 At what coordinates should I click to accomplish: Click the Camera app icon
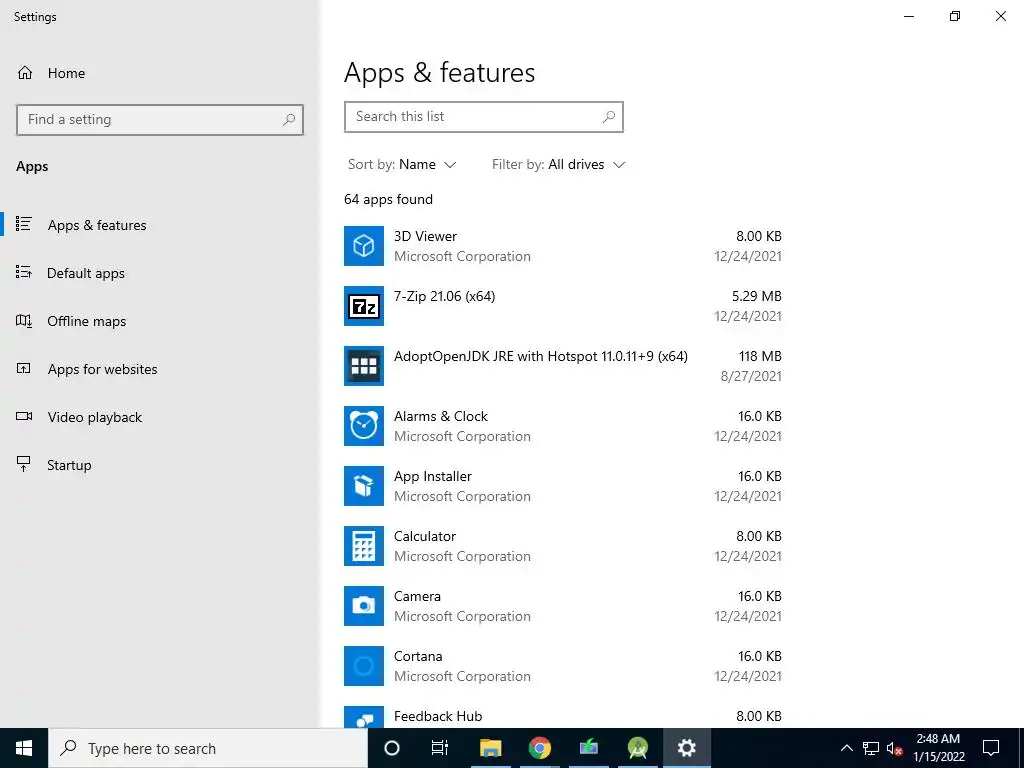click(364, 607)
